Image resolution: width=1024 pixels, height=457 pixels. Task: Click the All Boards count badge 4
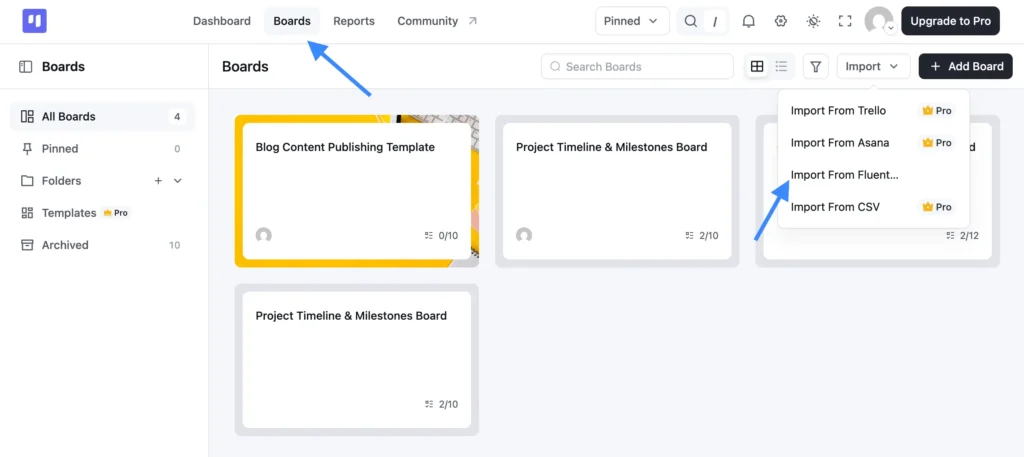click(x=177, y=117)
